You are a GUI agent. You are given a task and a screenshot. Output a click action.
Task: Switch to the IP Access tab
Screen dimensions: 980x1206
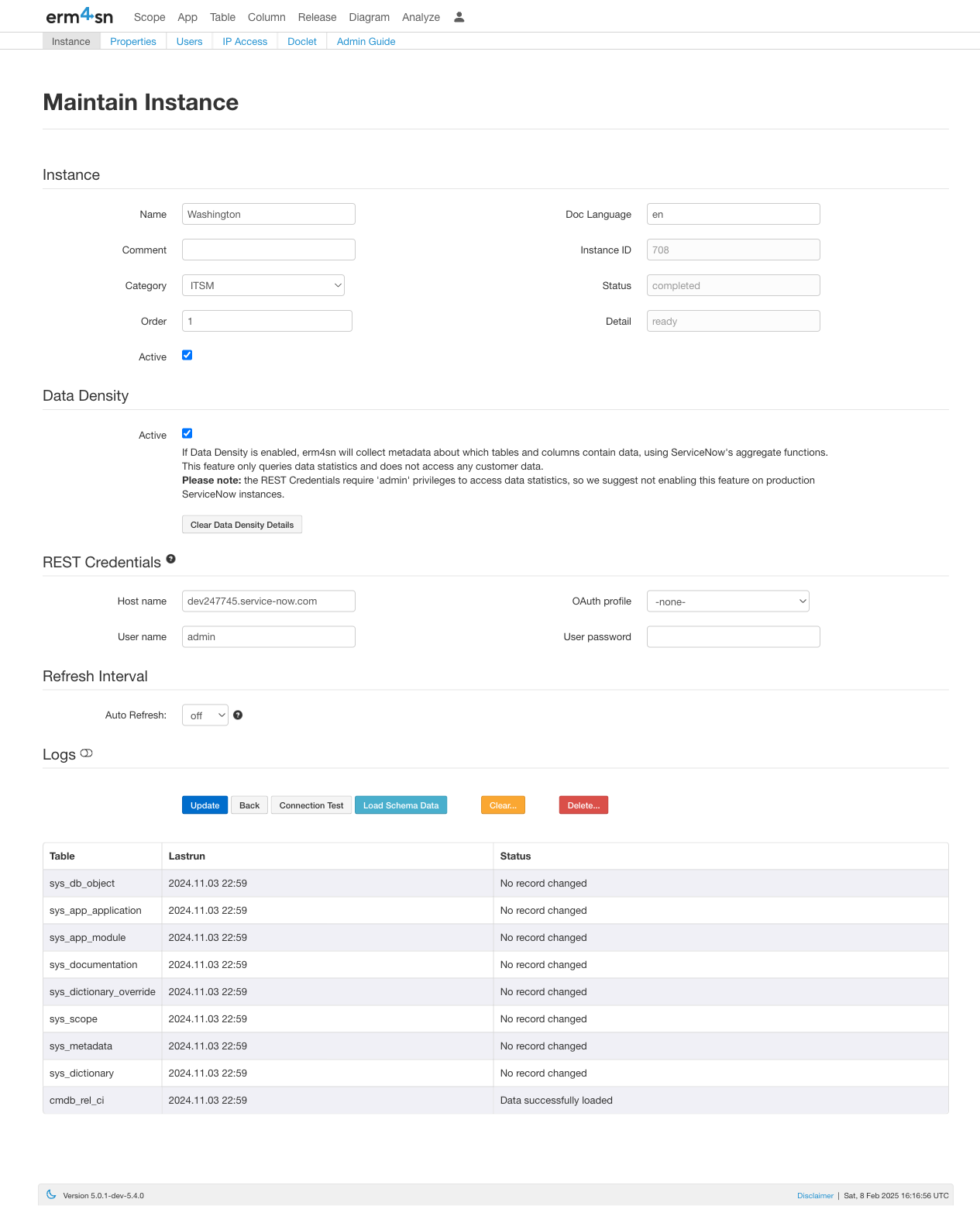coord(245,41)
